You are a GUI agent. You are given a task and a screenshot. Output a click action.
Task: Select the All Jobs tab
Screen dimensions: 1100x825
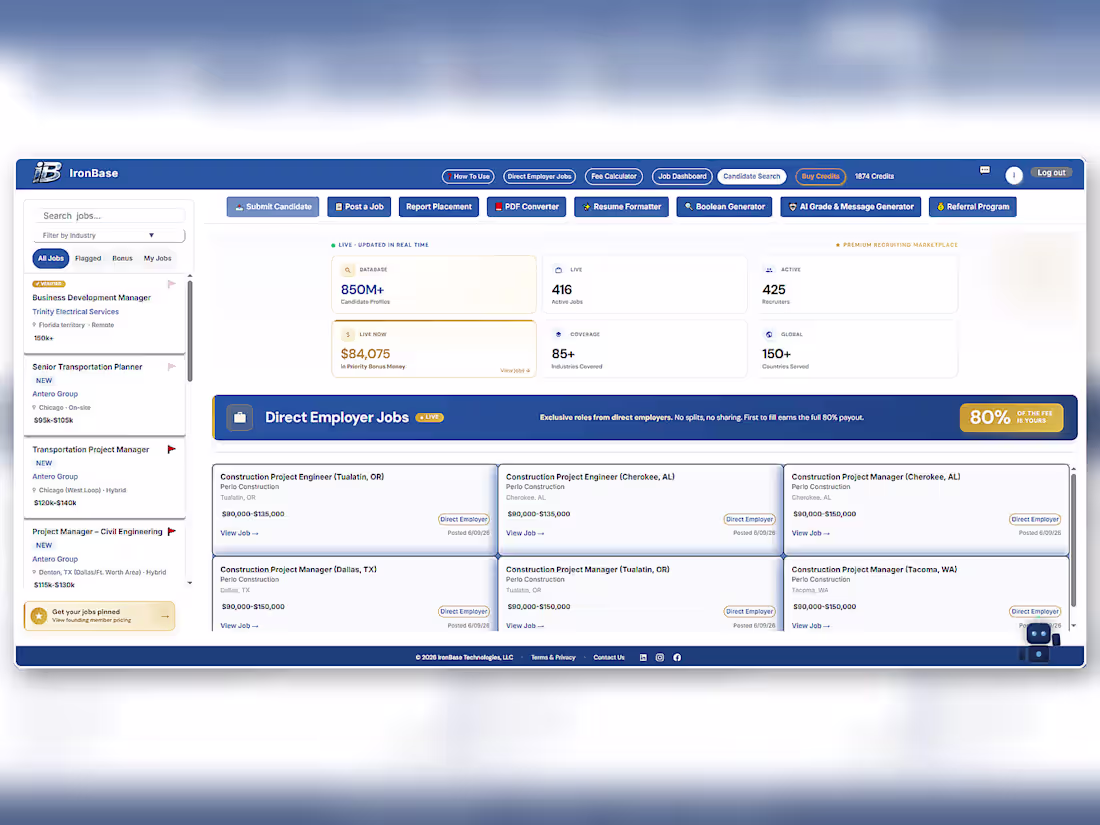[x=51, y=258]
